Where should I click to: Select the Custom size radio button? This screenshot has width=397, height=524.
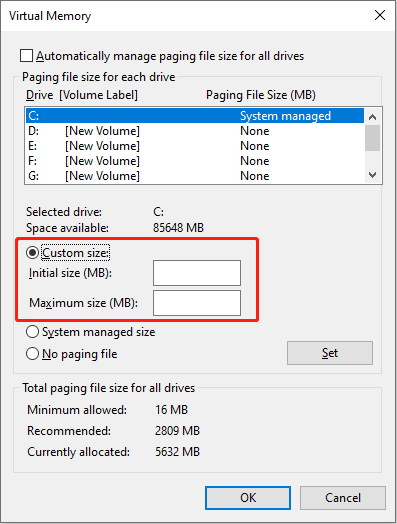(x=32, y=253)
